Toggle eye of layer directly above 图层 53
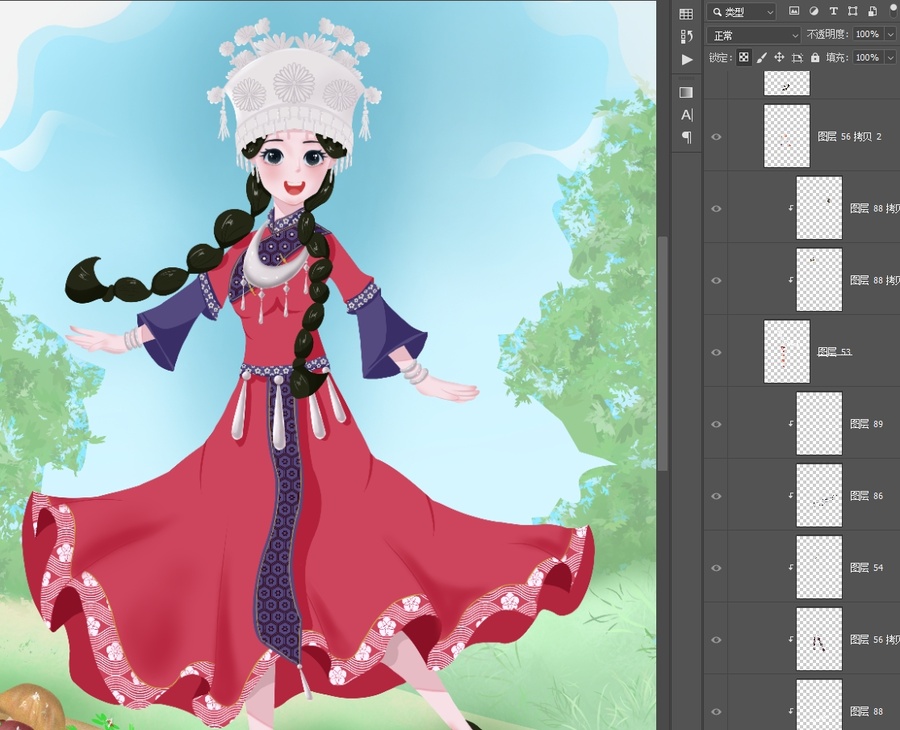 point(716,280)
